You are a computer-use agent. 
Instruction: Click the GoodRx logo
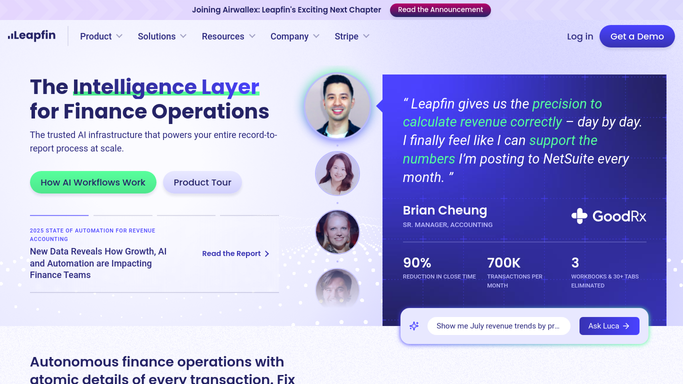(609, 216)
